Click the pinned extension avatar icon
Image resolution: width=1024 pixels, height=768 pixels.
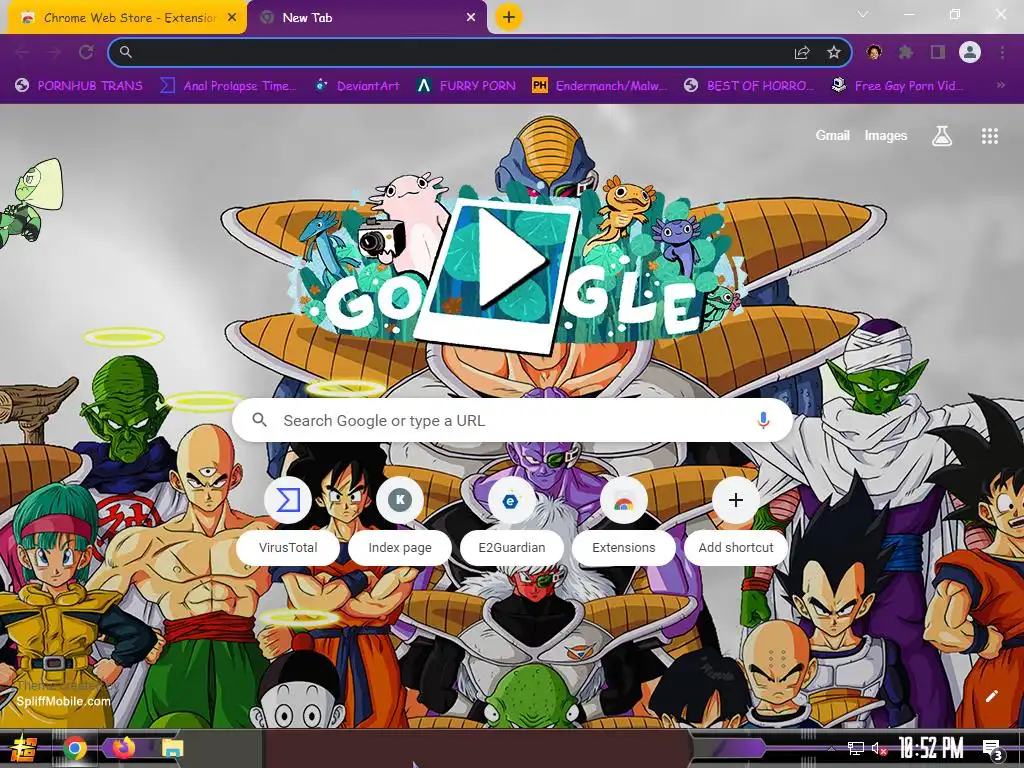[874, 52]
